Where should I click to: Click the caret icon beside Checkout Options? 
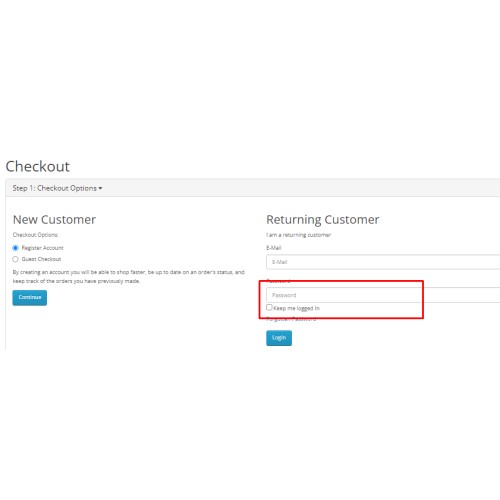tap(100, 188)
